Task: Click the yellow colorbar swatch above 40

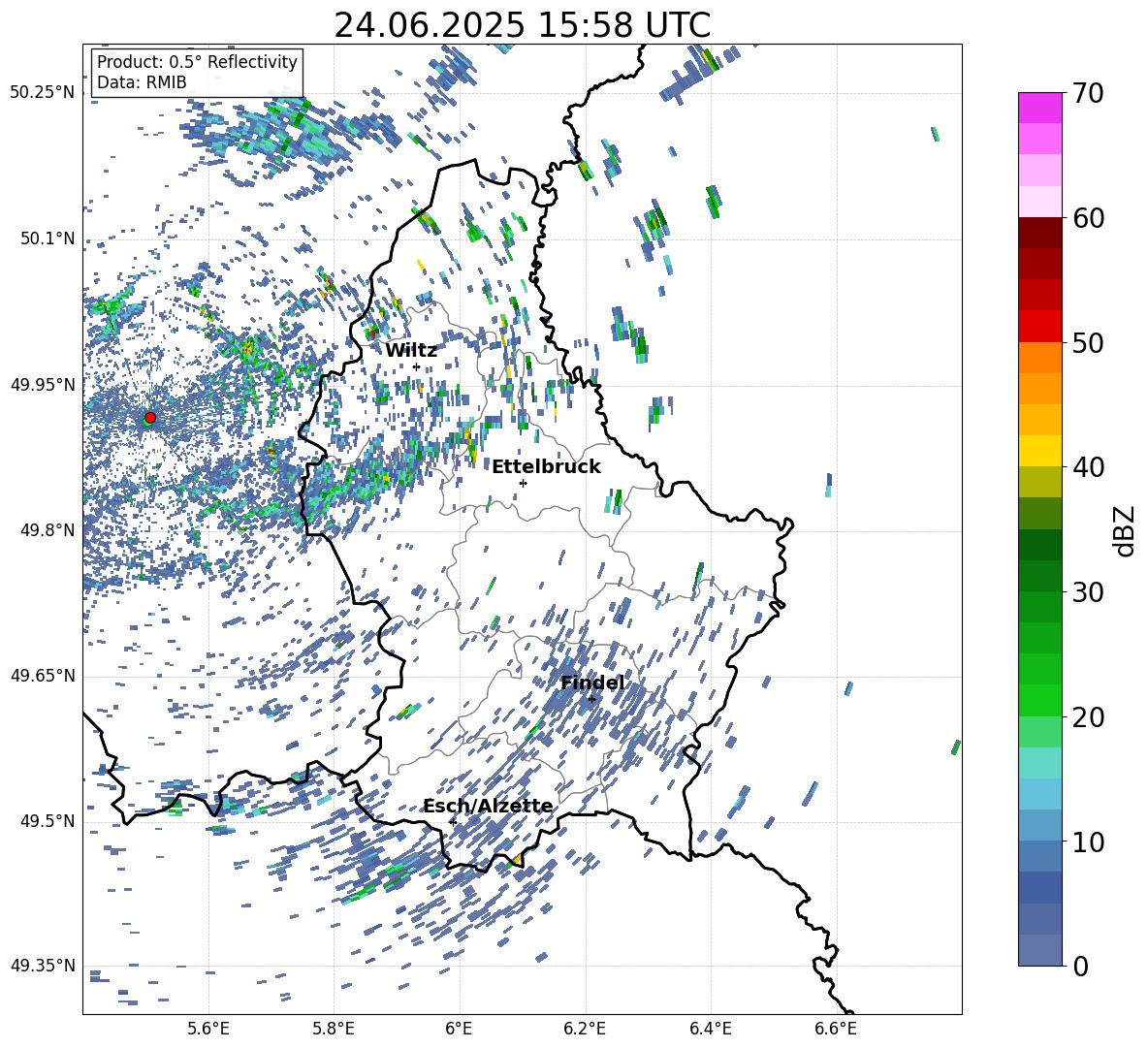Action: [x=1039, y=451]
